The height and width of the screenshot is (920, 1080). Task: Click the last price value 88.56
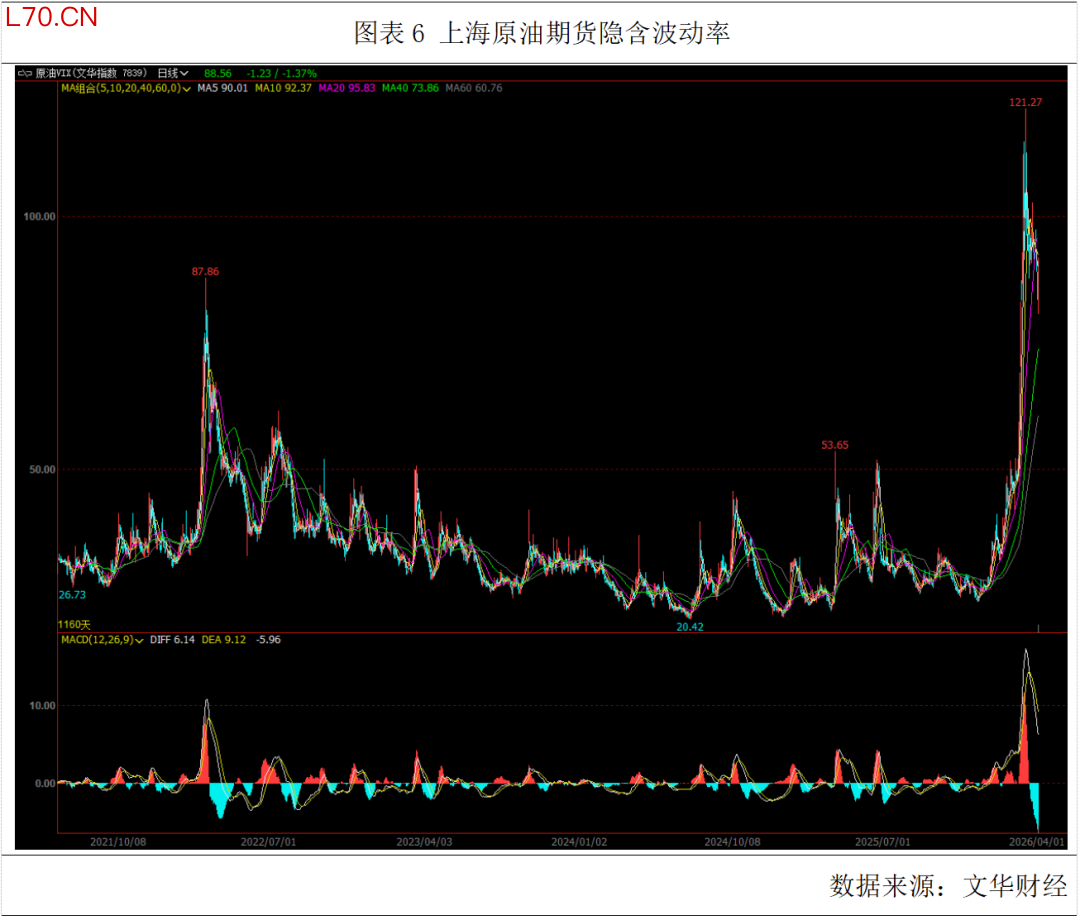(x=218, y=73)
